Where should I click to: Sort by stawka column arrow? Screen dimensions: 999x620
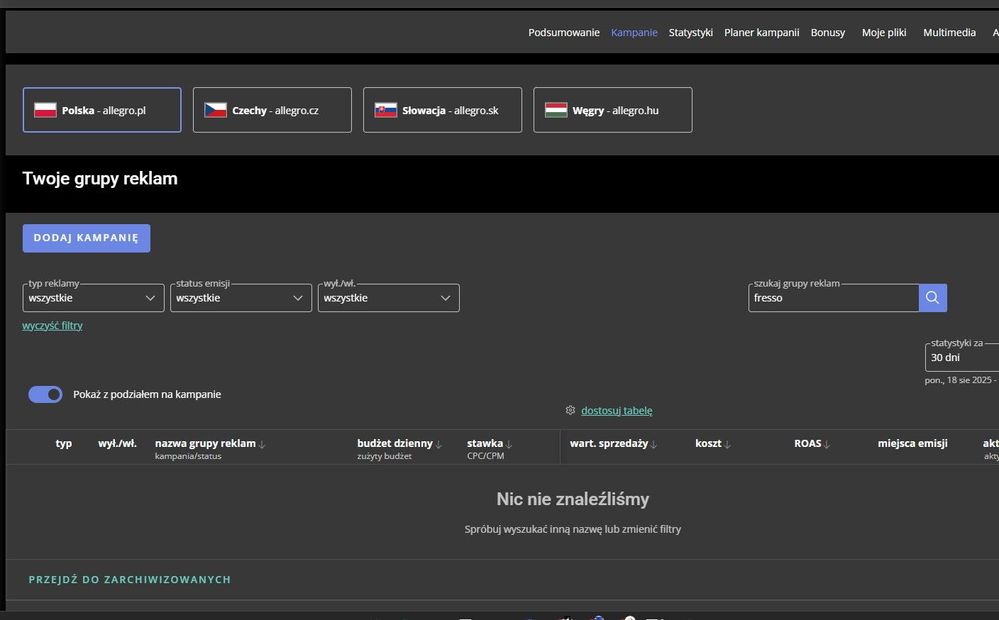click(508, 444)
